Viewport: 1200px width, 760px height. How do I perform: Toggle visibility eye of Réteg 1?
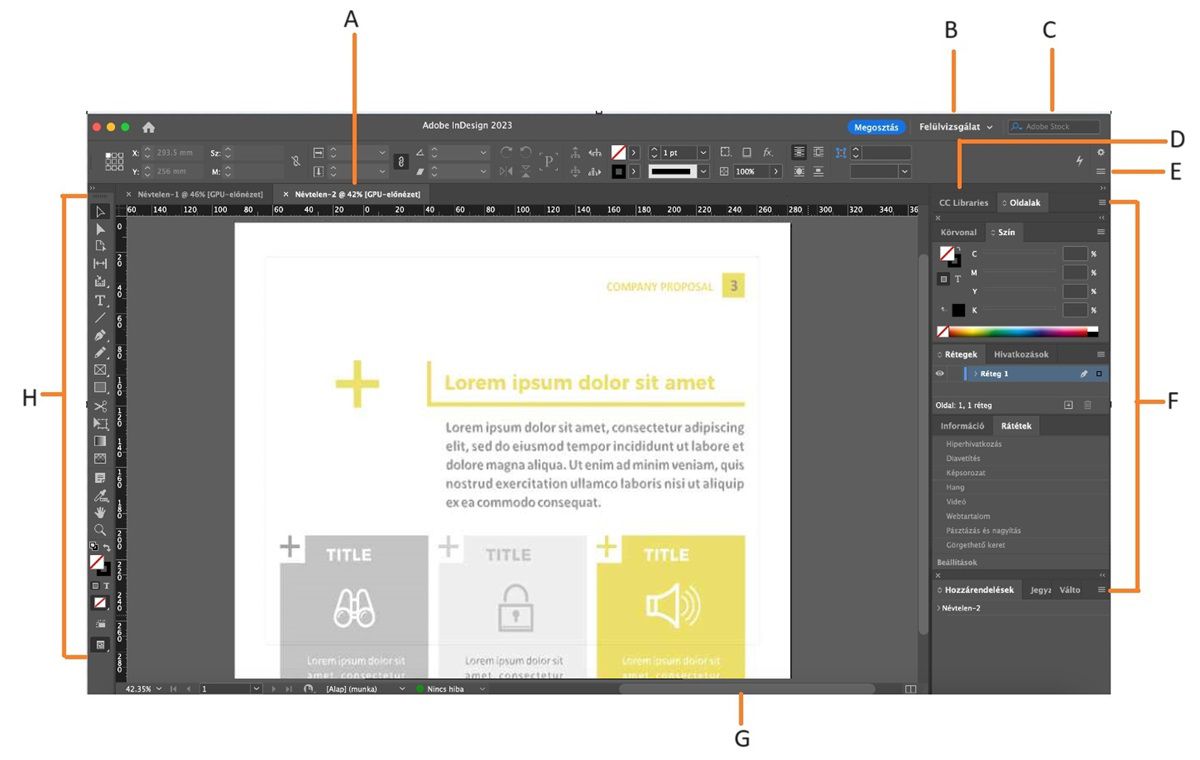940,373
